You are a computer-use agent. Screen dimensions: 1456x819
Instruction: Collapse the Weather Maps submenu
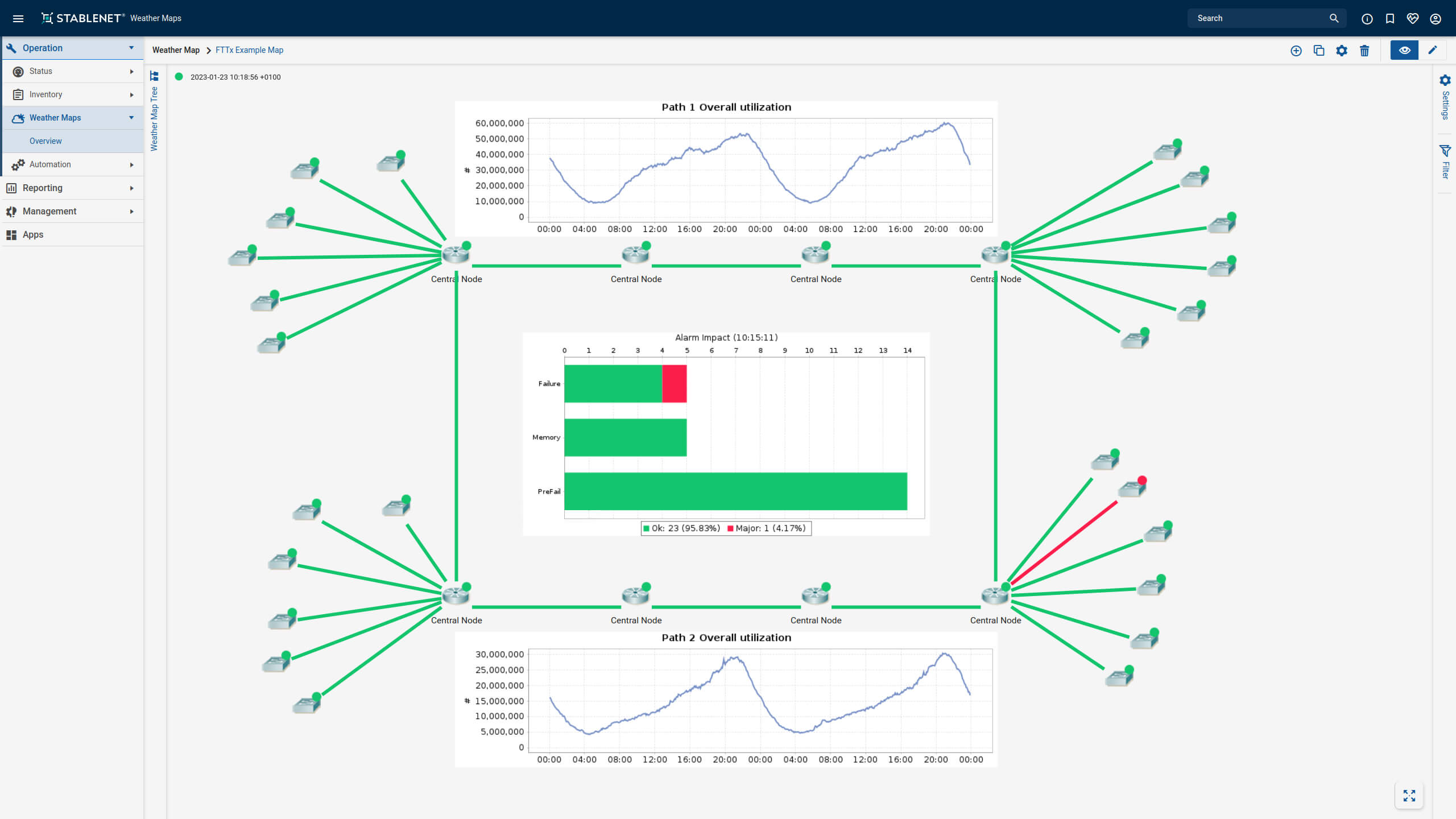click(73, 118)
